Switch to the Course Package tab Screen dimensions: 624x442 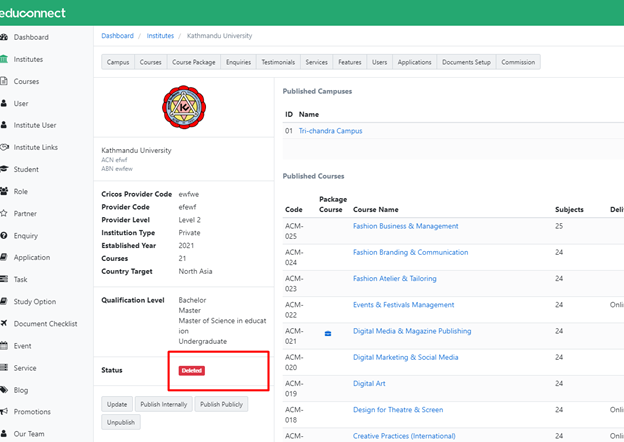(x=194, y=62)
